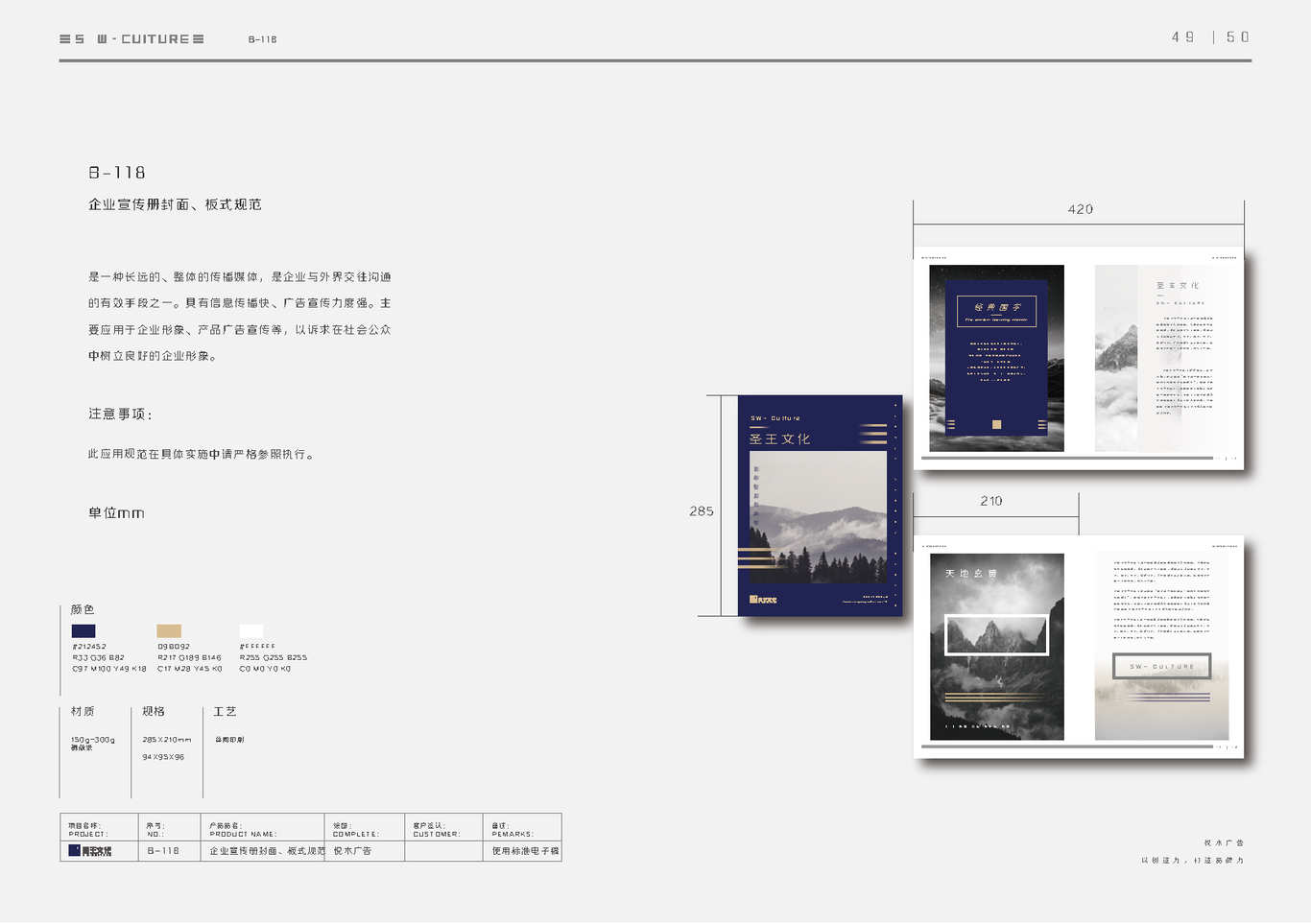Click the C0 M0 Y0 K0 value
This screenshot has width=1311, height=924.
(x=265, y=669)
